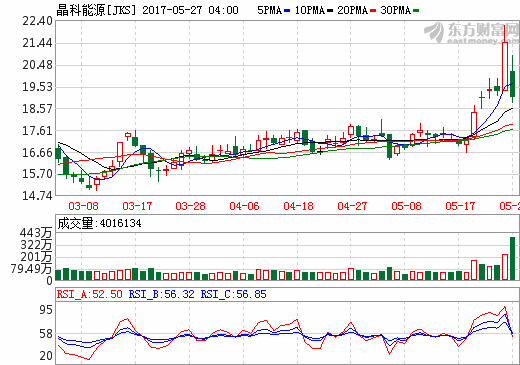Click the 58 RSI axis label
Viewport: 520px width, 365px height.
(46, 334)
